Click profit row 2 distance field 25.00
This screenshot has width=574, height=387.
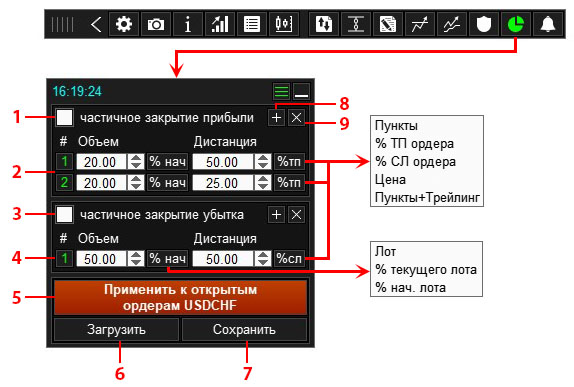[223, 182]
